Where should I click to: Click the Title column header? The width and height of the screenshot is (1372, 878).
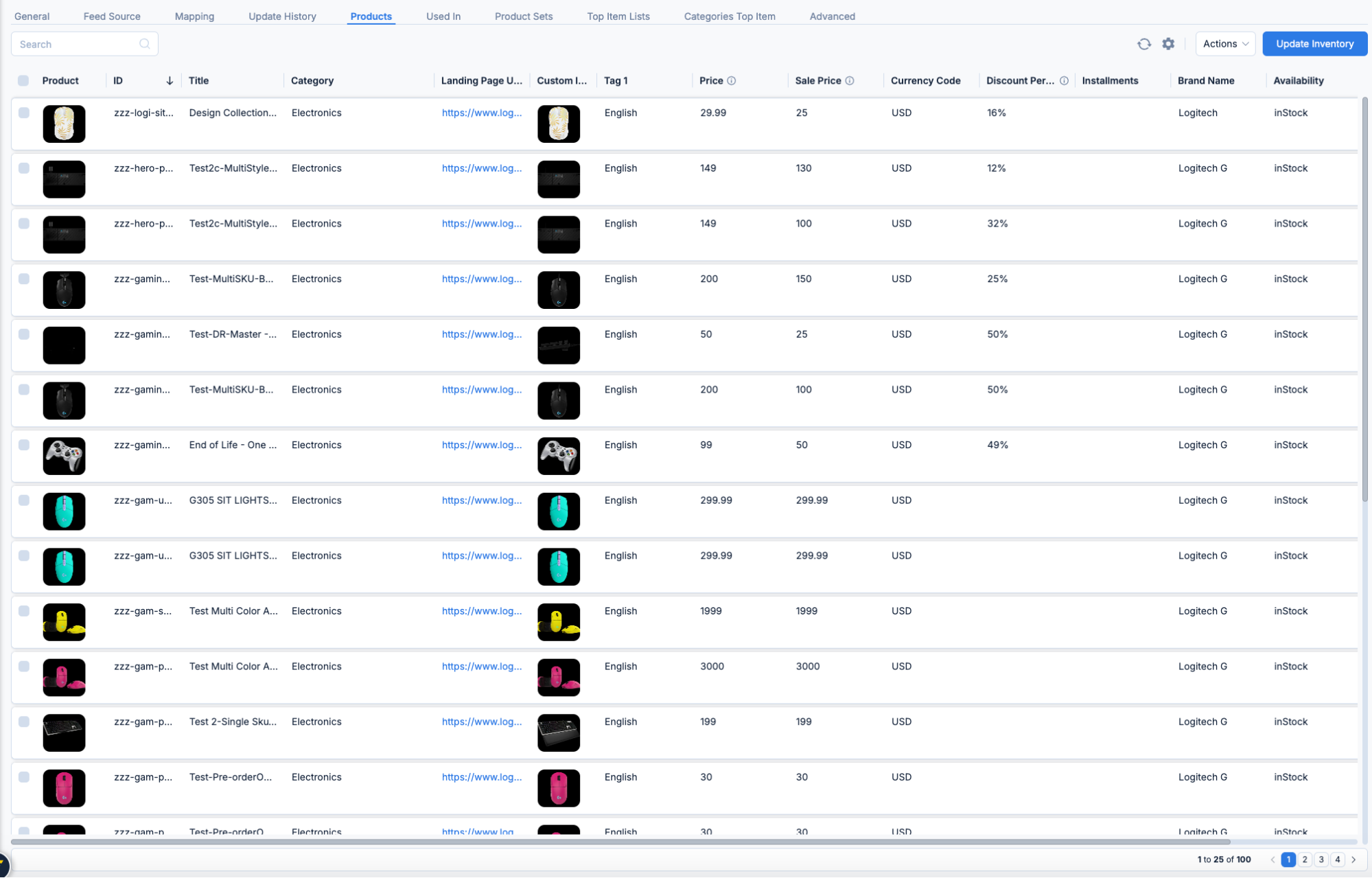tap(199, 81)
